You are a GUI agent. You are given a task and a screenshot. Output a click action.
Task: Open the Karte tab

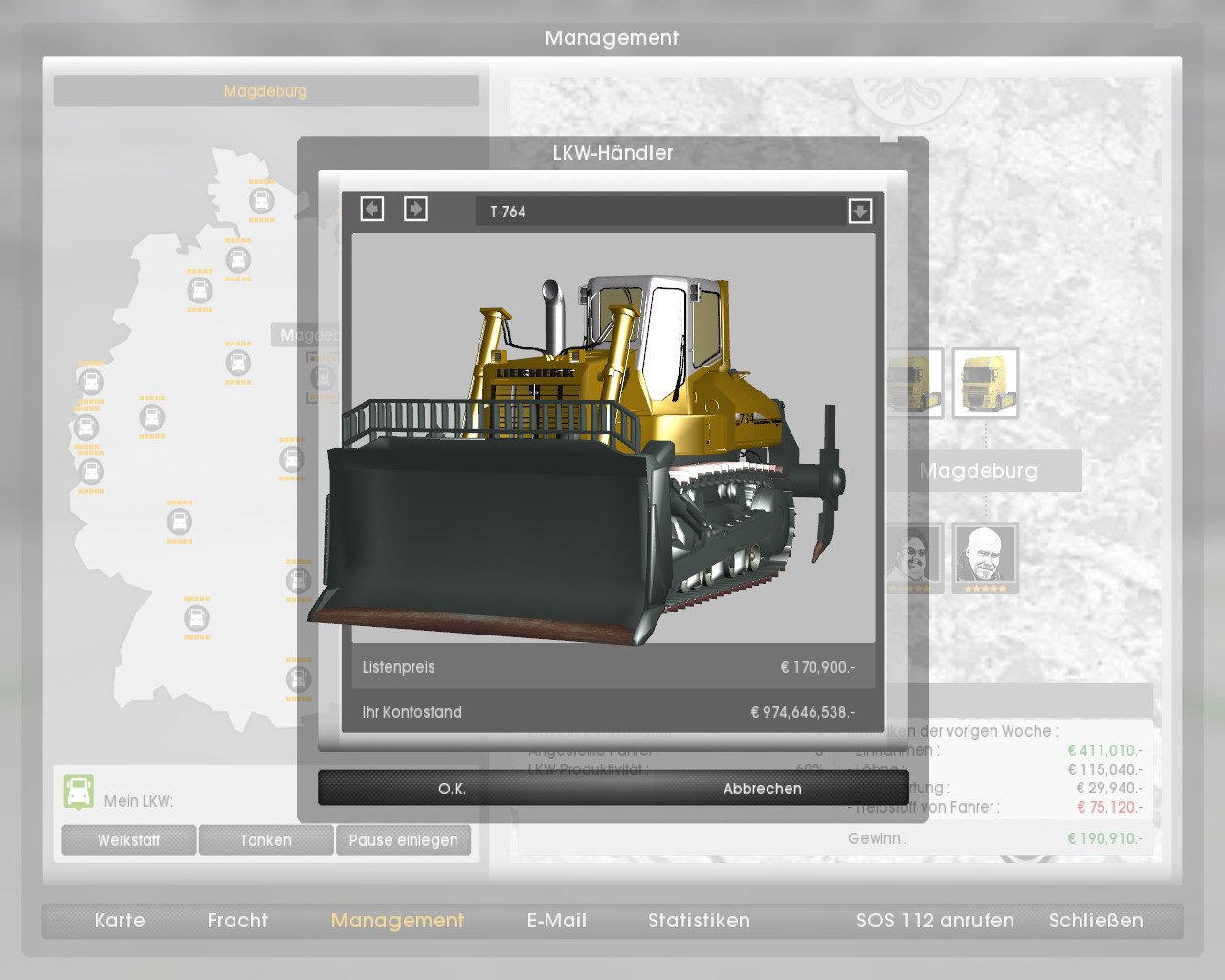pos(120,921)
